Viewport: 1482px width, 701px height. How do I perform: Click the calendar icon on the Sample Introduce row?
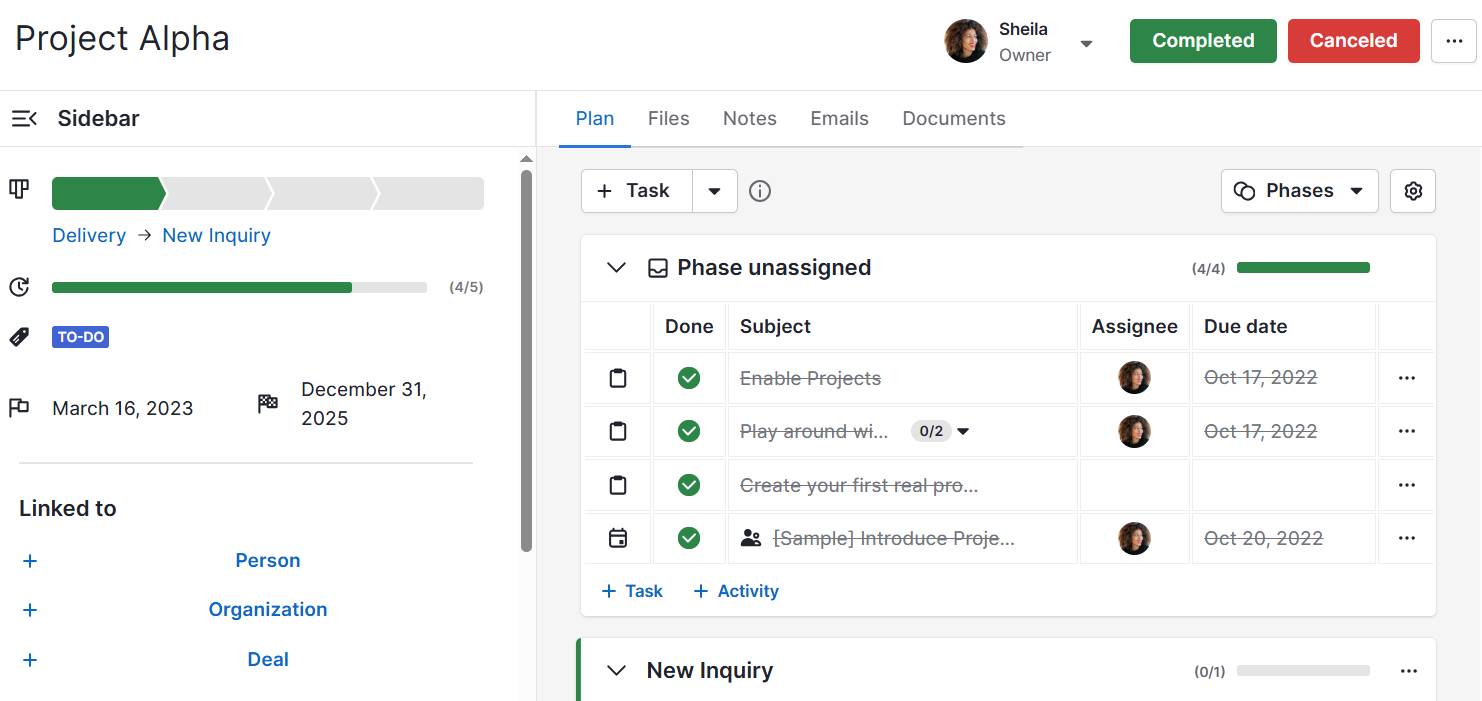coord(617,538)
